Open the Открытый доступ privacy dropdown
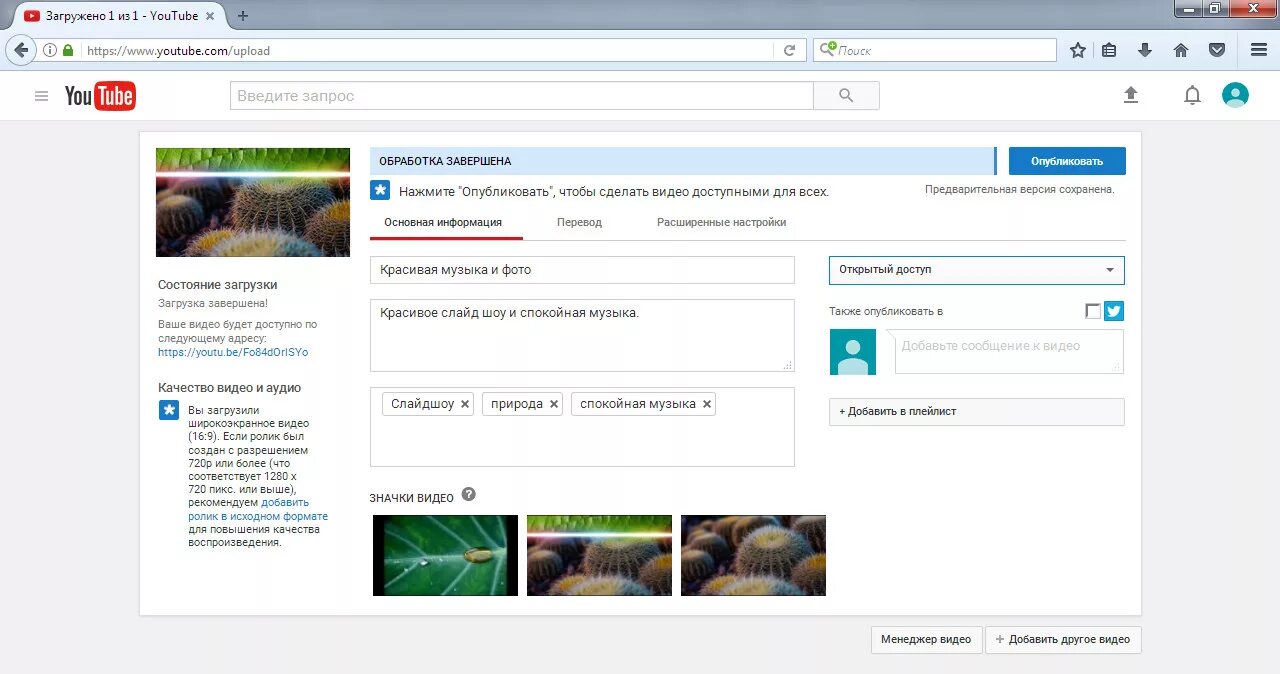Screen dimensions: 1280x674 tap(977, 270)
